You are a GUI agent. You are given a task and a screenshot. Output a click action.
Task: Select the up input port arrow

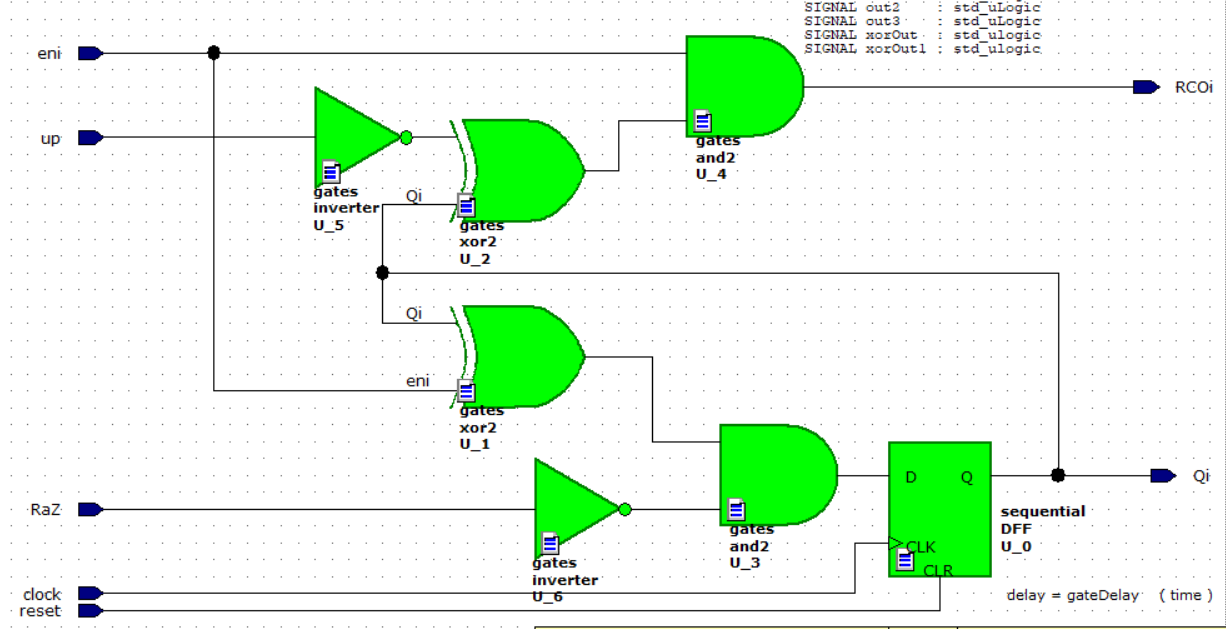coord(90,138)
